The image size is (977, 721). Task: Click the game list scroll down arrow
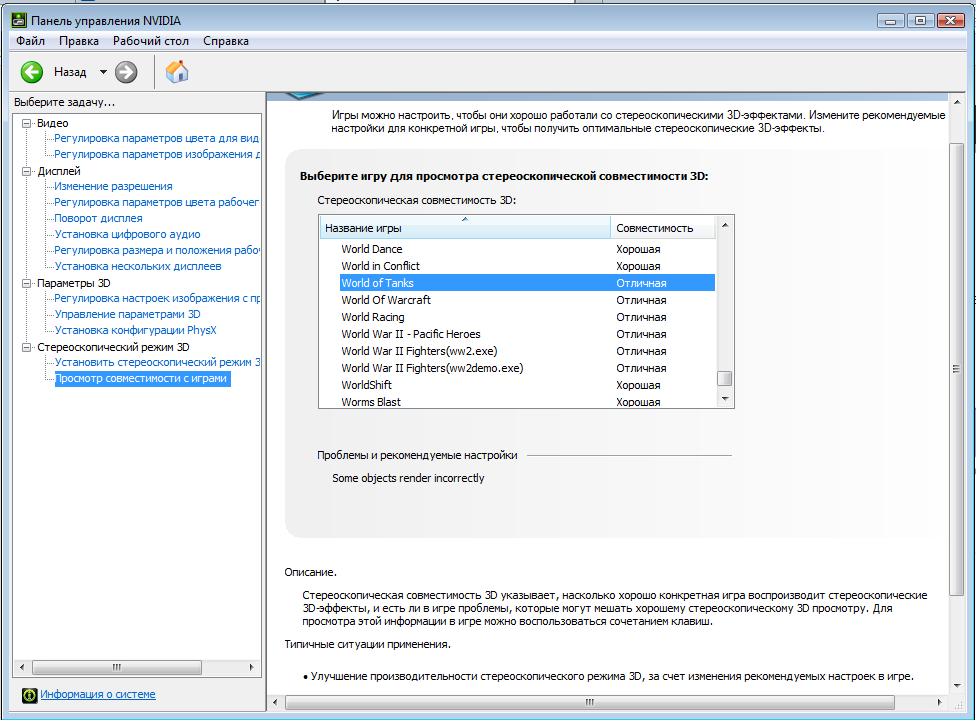pyautogui.click(x=725, y=399)
